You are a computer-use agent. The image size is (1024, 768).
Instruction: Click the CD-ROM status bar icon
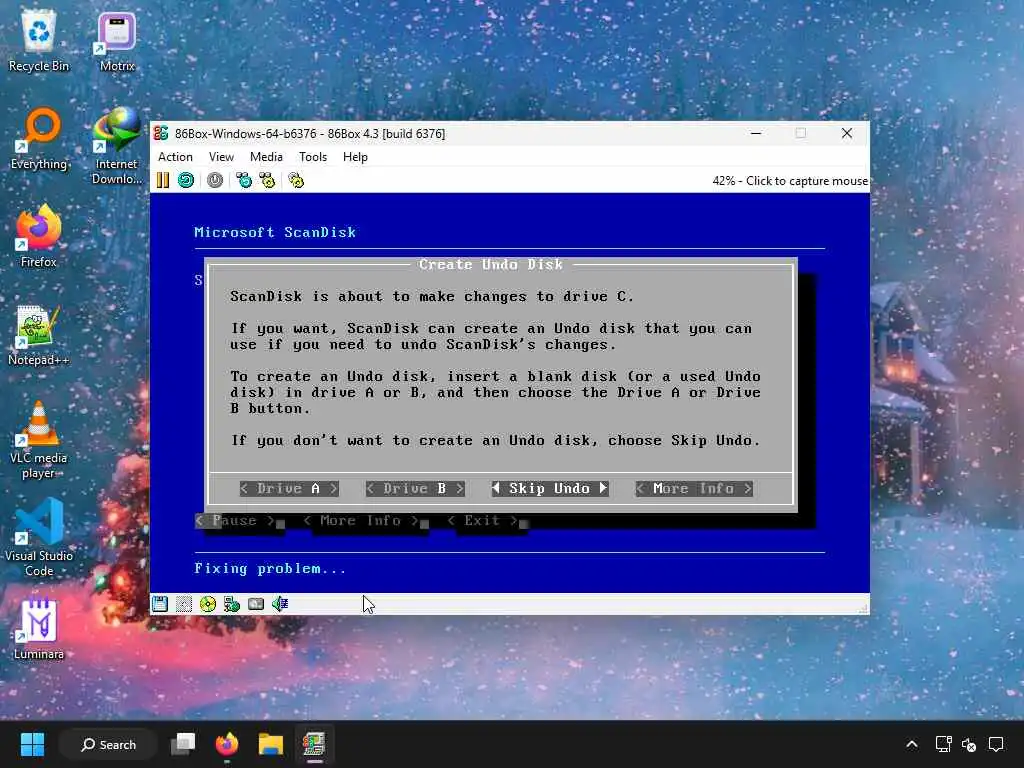coord(208,604)
